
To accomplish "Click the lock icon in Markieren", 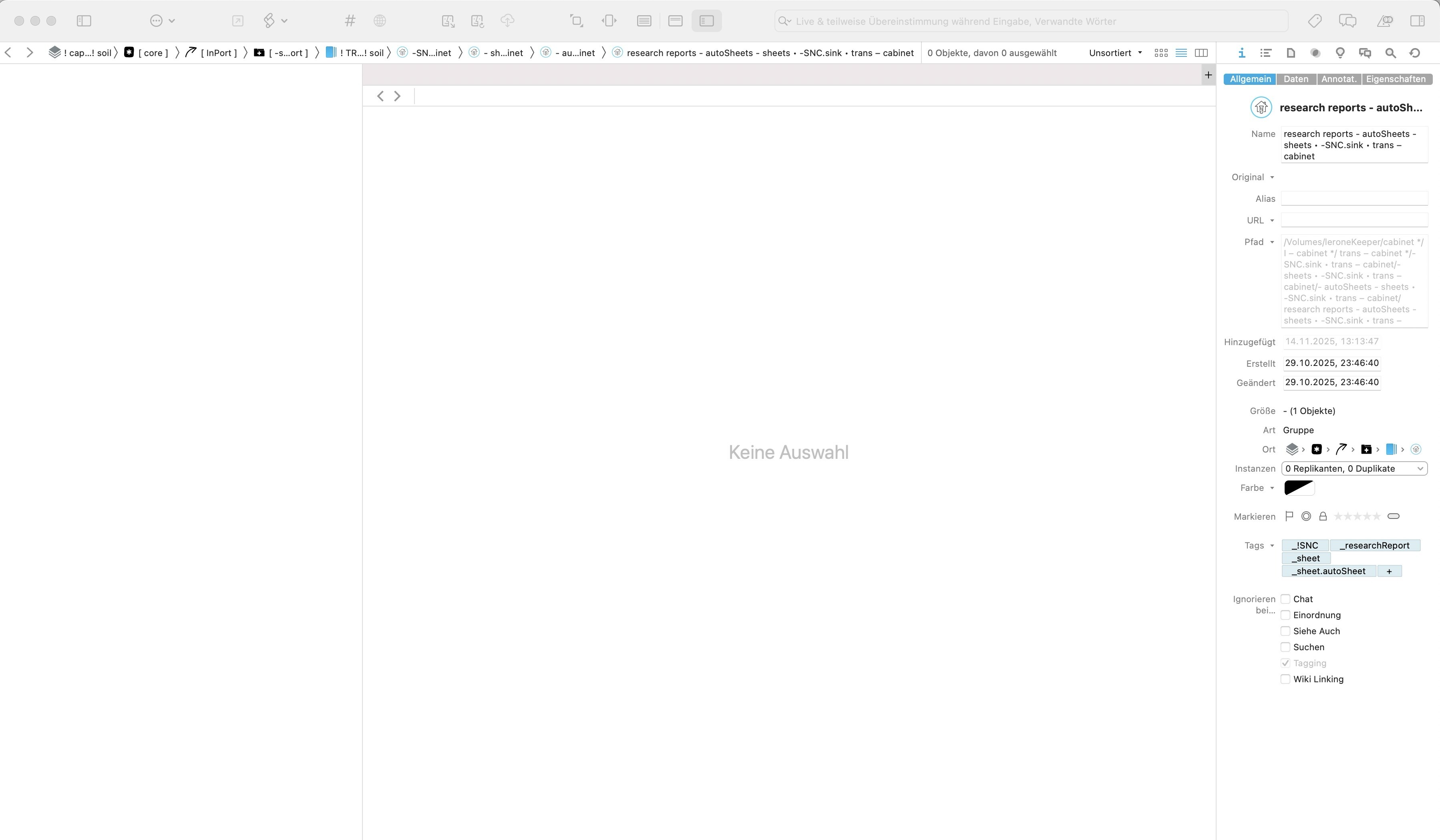I will pyautogui.click(x=1322, y=516).
